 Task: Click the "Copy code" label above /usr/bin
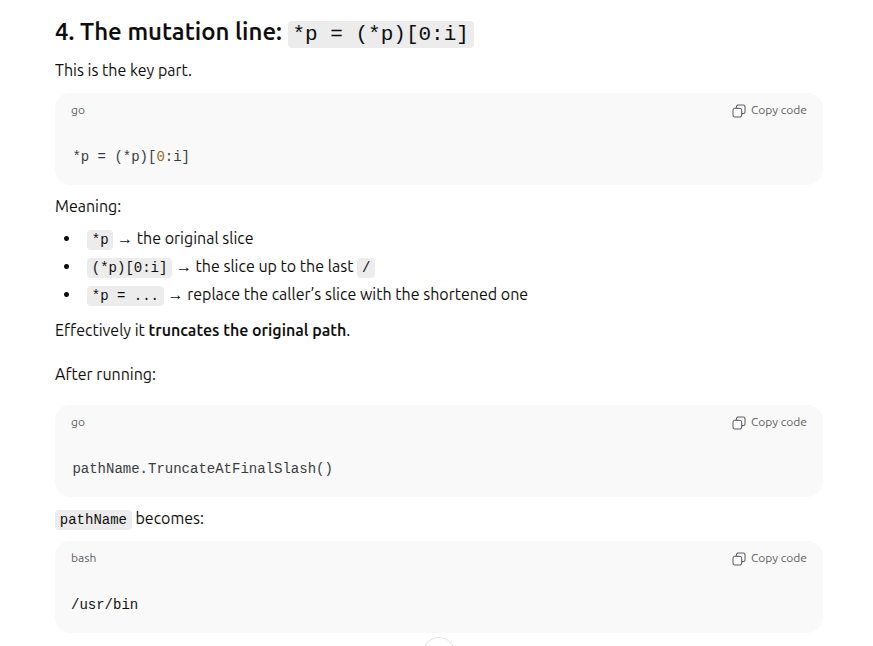[778, 558]
